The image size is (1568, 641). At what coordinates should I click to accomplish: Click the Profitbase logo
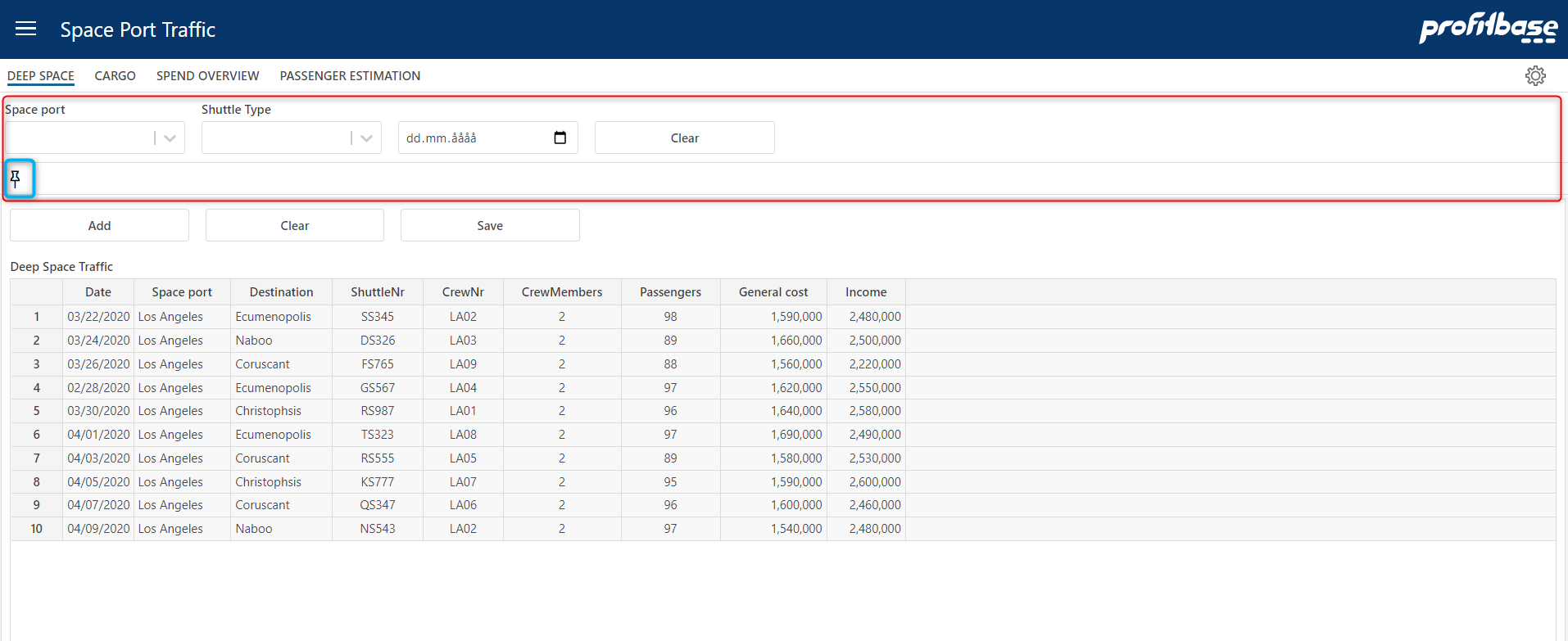(1488, 29)
